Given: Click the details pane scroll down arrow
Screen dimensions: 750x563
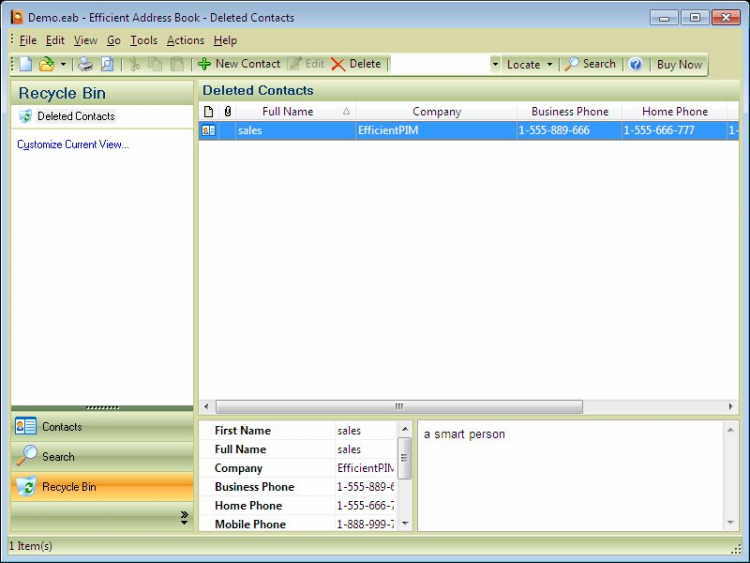Looking at the screenshot, I should tap(405, 523).
